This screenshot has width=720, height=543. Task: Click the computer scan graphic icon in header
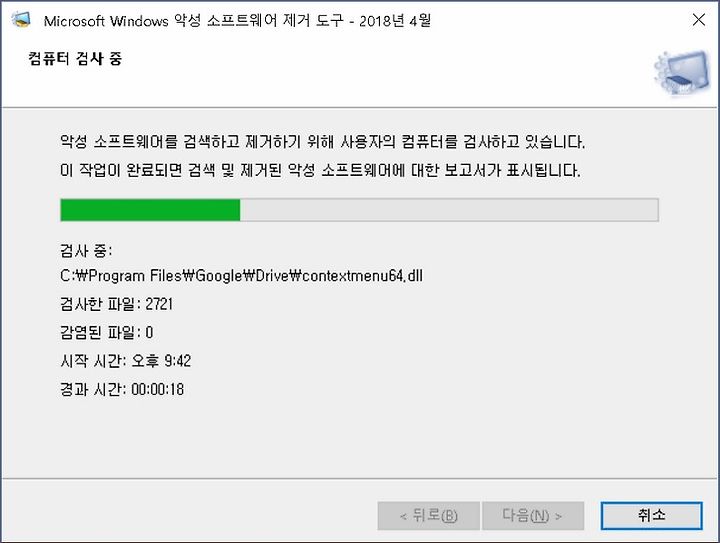(681, 73)
